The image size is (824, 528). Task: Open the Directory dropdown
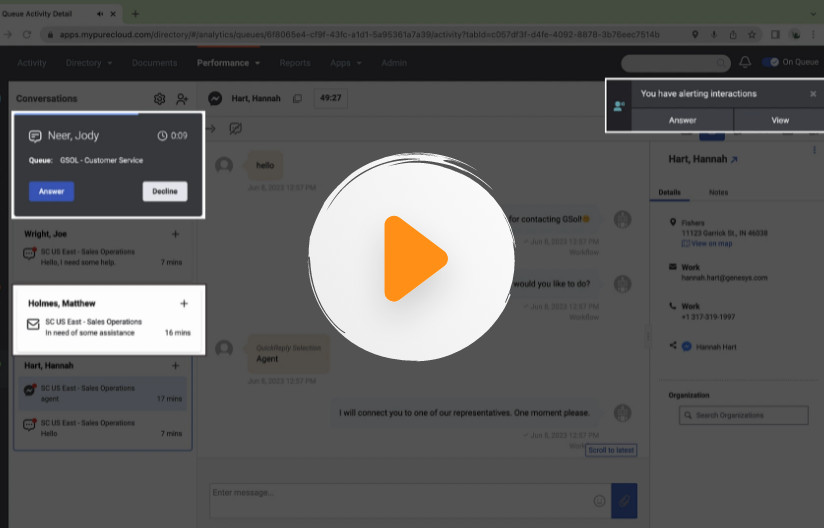click(x=89, y=63)
